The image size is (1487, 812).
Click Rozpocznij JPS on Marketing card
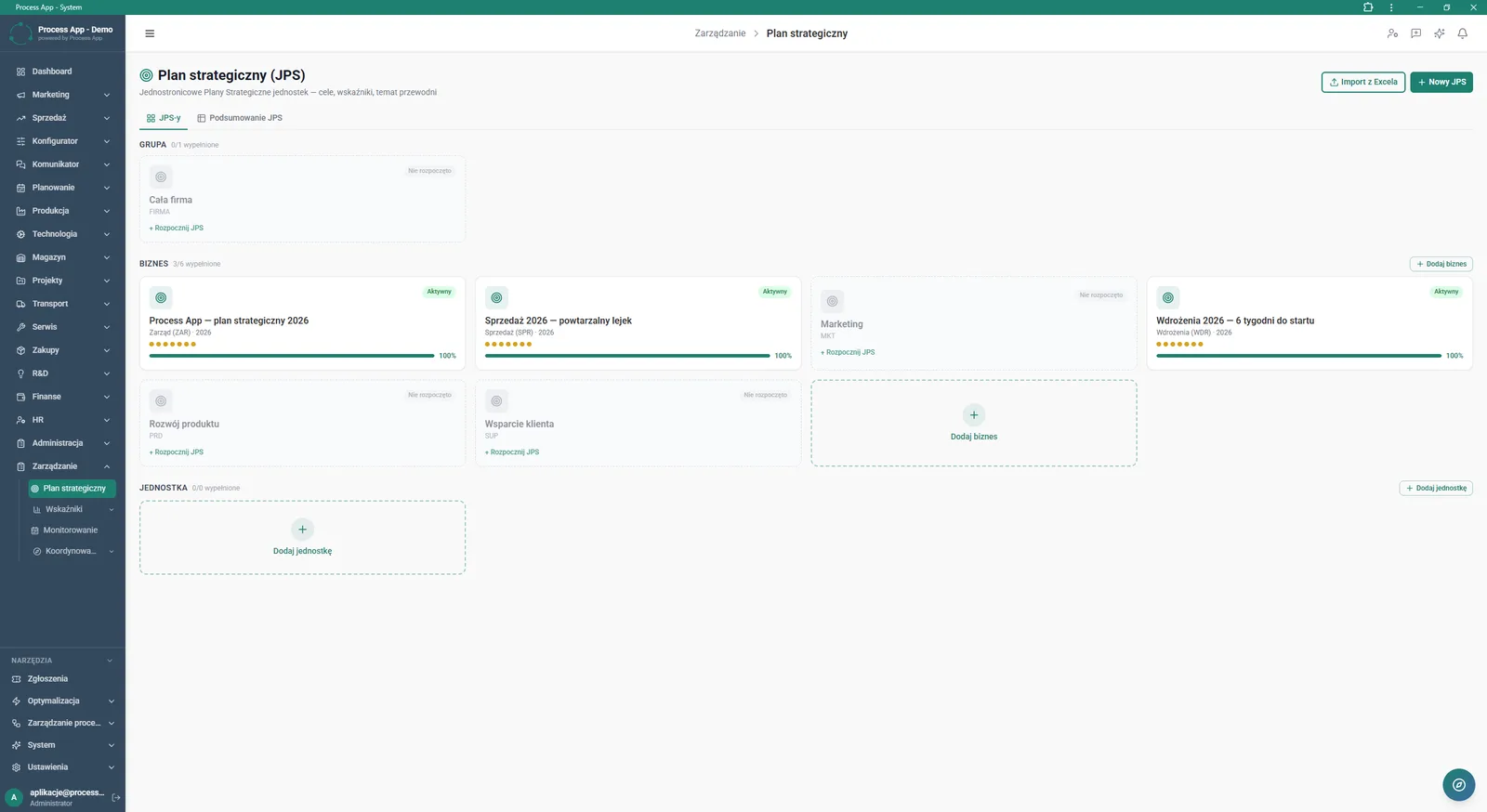[848, 352]
